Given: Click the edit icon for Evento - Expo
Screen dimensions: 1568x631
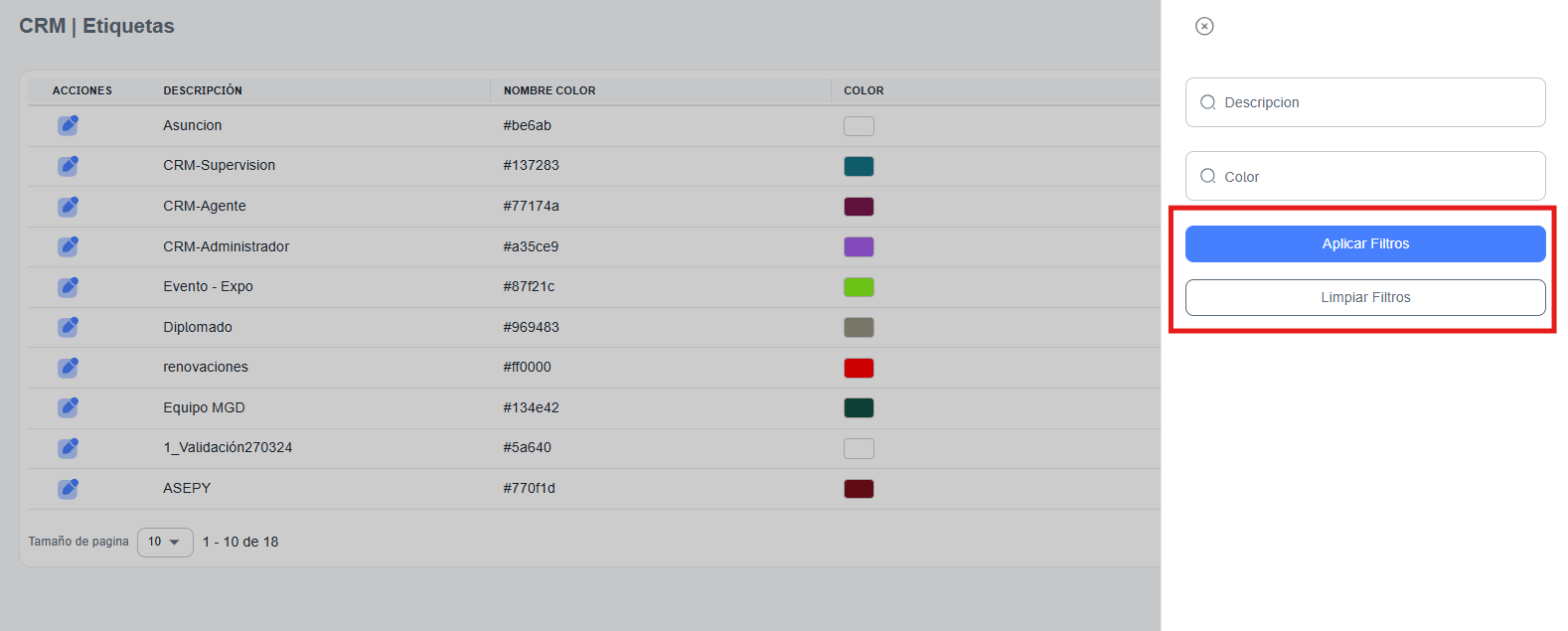Looking at the screenshot, I should point(68,287).
